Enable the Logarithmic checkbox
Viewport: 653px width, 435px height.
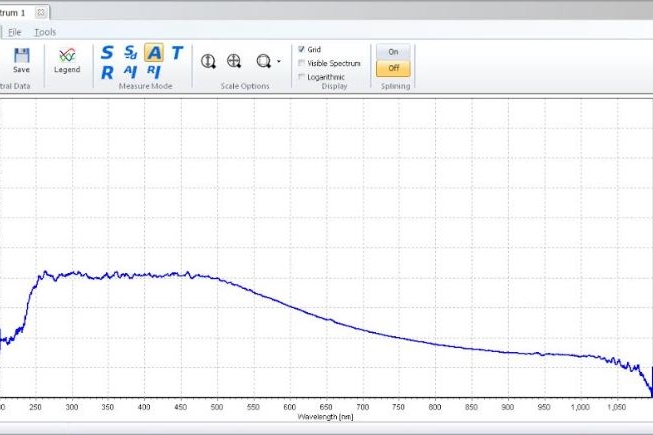[302, 77]
